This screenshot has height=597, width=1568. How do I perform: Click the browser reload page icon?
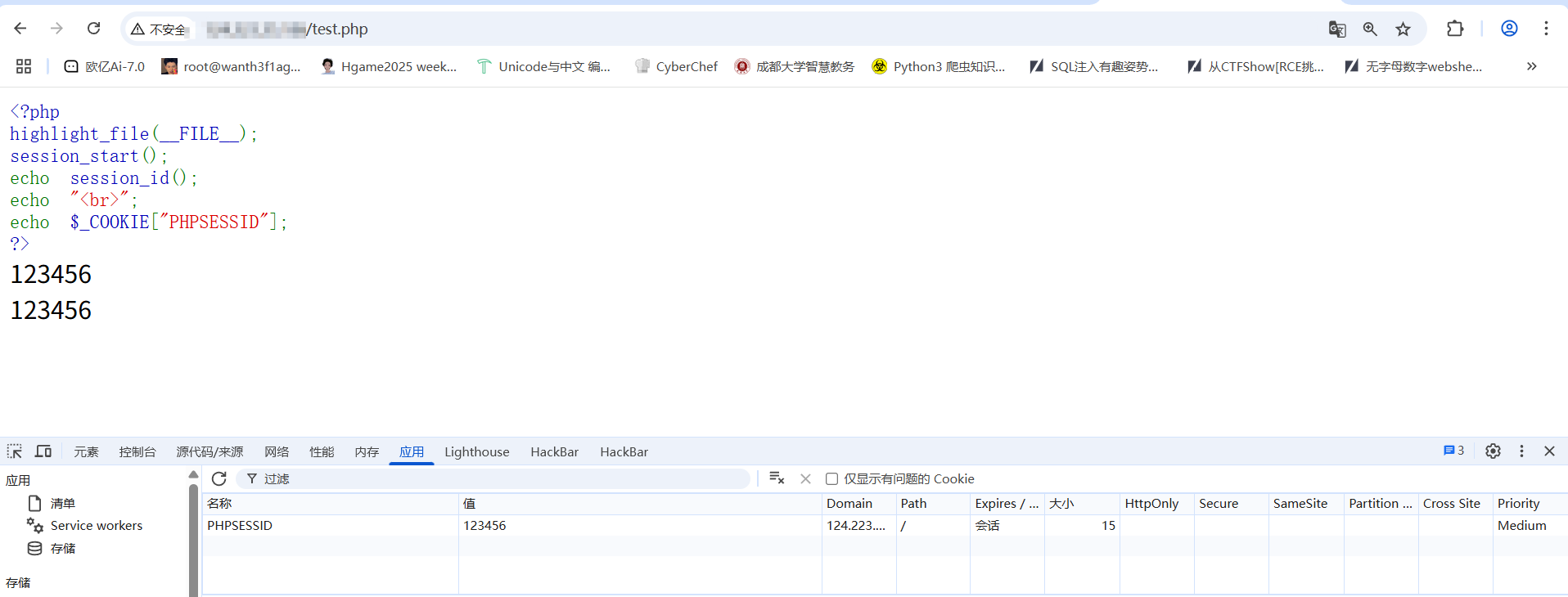point(94,29)
